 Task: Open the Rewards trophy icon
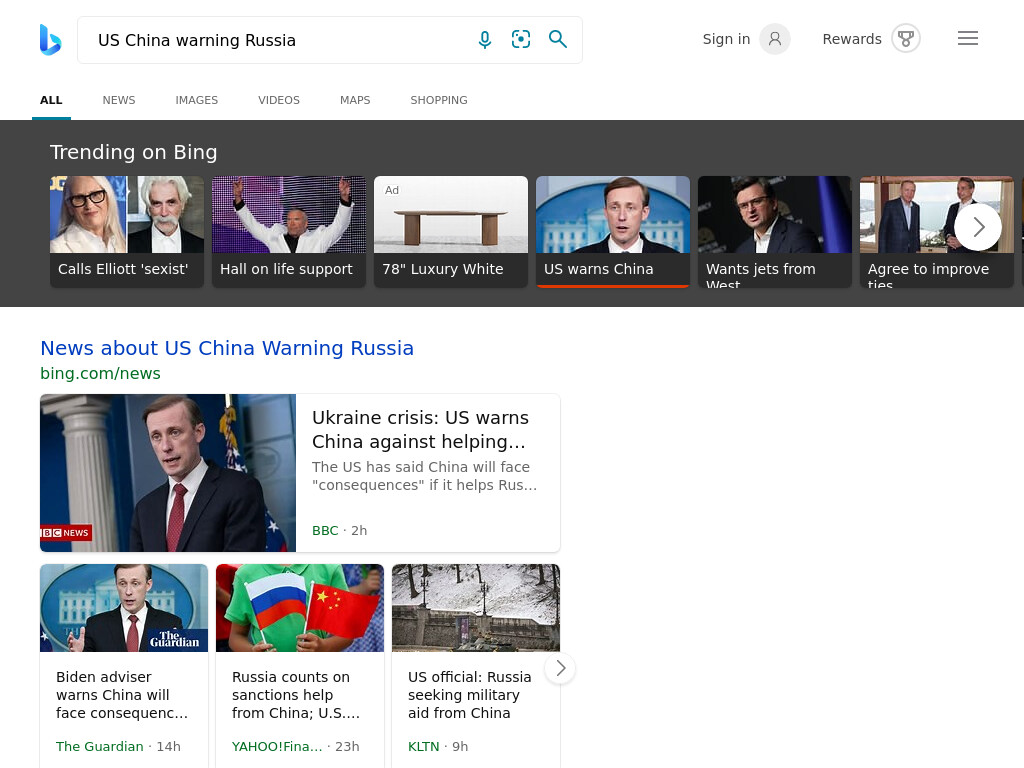click(x=906, y=39)
